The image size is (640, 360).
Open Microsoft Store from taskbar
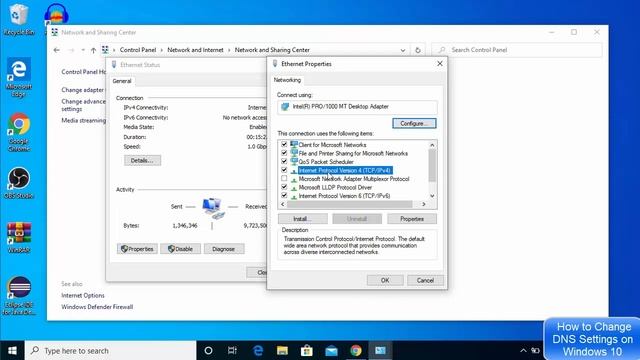click(307, 351)
